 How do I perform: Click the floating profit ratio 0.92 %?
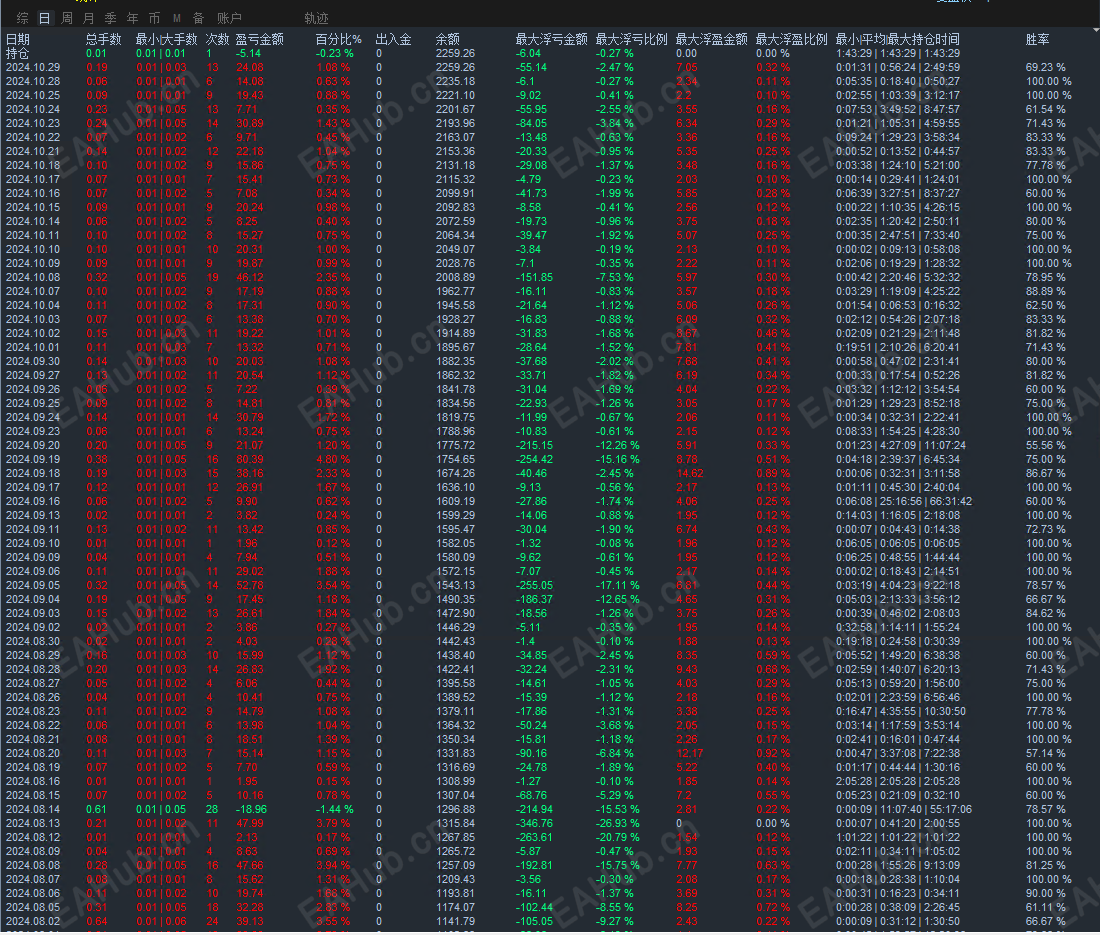pos(773,753)
